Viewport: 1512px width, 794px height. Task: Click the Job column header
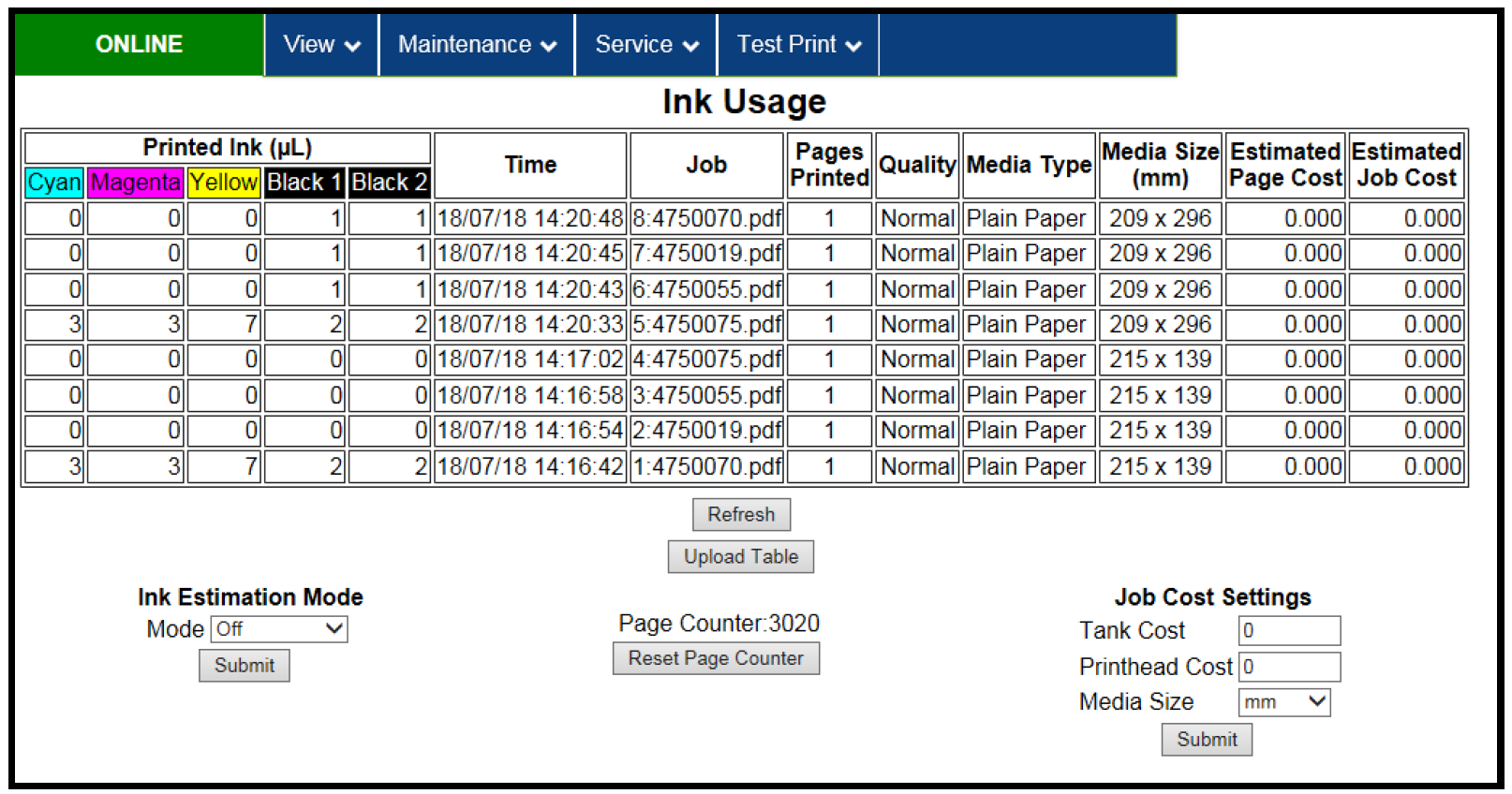[x=706, y=165]
